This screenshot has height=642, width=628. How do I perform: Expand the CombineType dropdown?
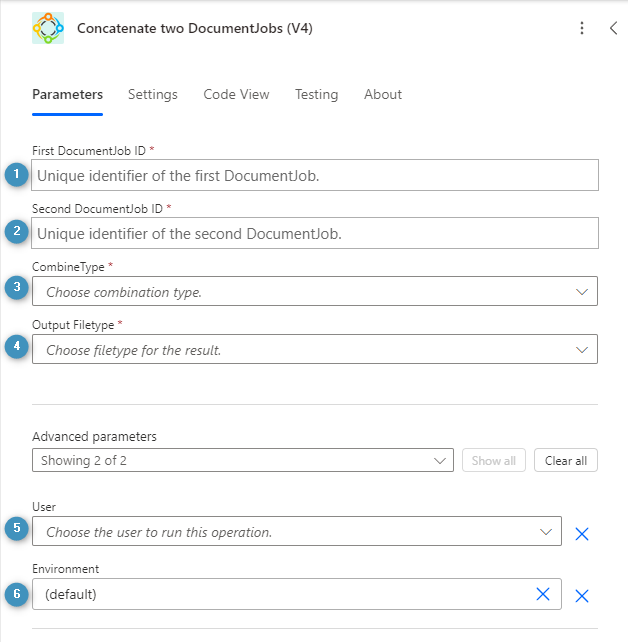pos(314,292)
